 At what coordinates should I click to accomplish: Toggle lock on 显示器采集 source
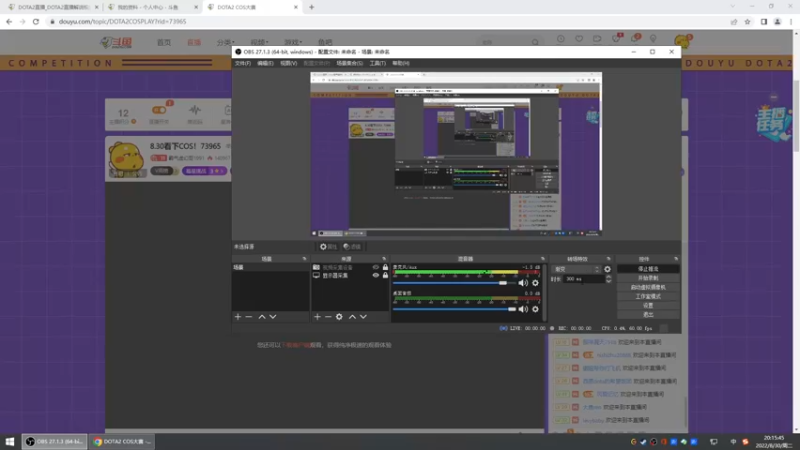click(385, 276)
